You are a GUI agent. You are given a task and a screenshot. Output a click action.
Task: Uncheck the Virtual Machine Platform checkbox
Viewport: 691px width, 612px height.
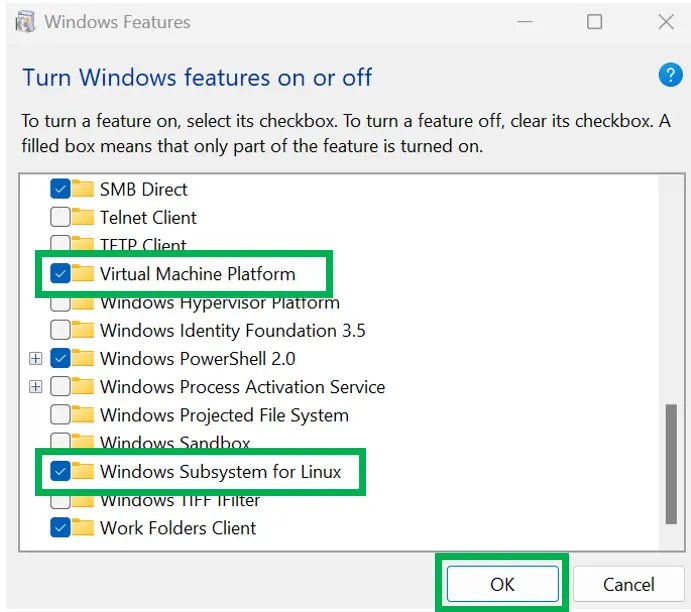(x=60, y=274)
